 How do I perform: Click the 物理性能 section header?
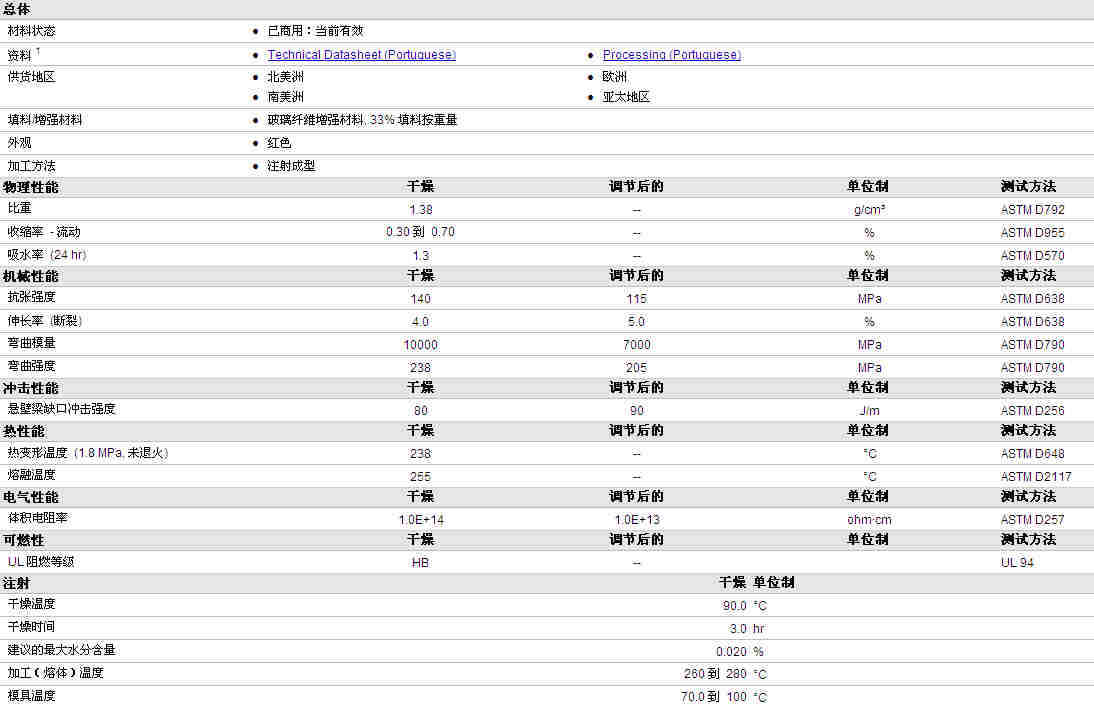click(x=31, y=187)
